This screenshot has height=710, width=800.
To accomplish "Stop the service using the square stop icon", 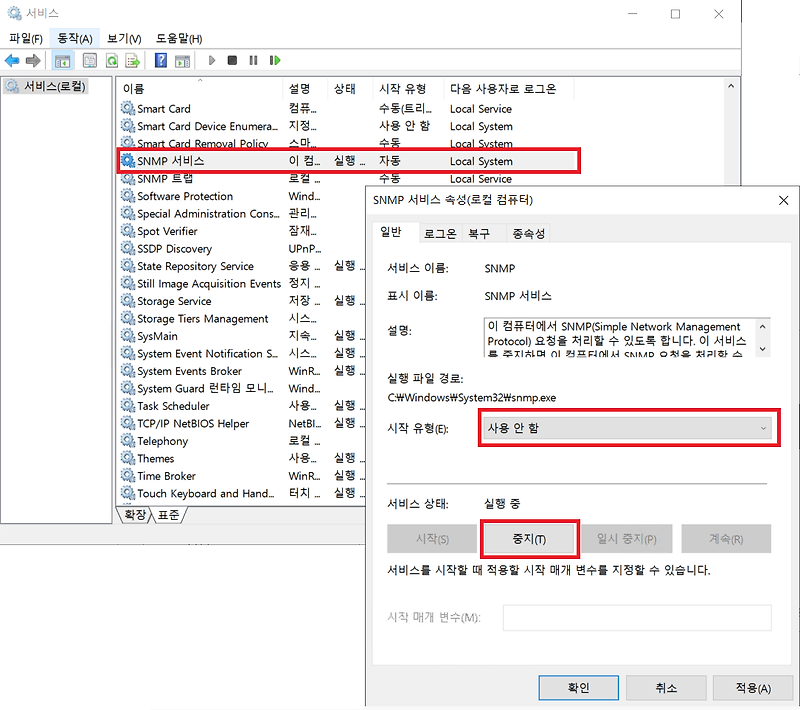I will click(233, 60).
